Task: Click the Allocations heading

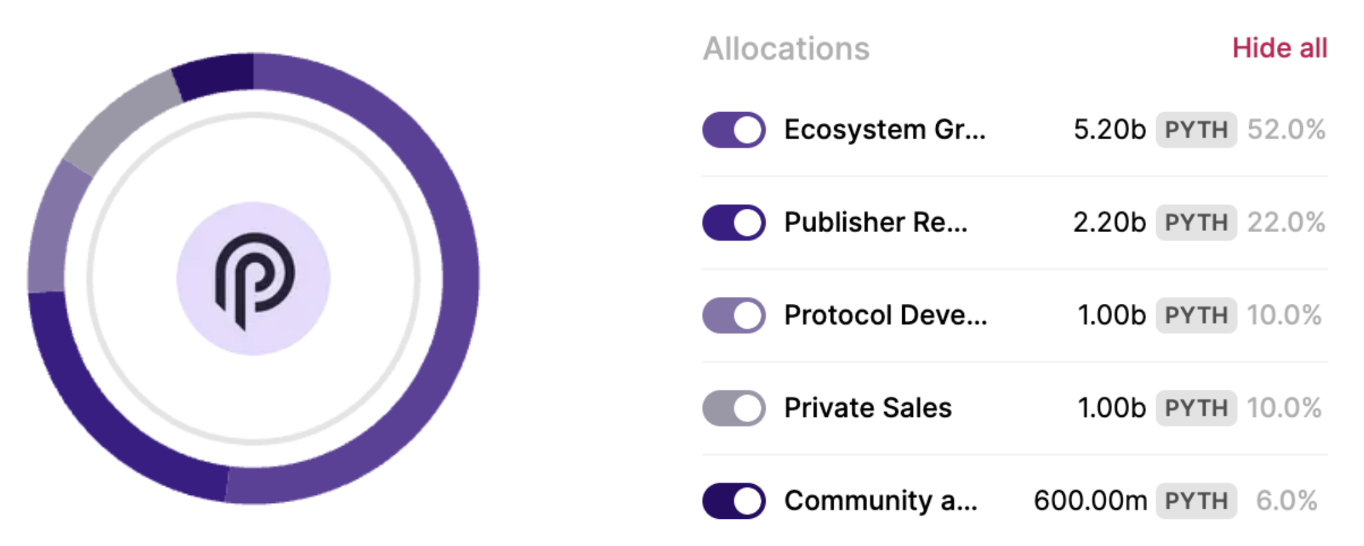Action: pos(786,48)
